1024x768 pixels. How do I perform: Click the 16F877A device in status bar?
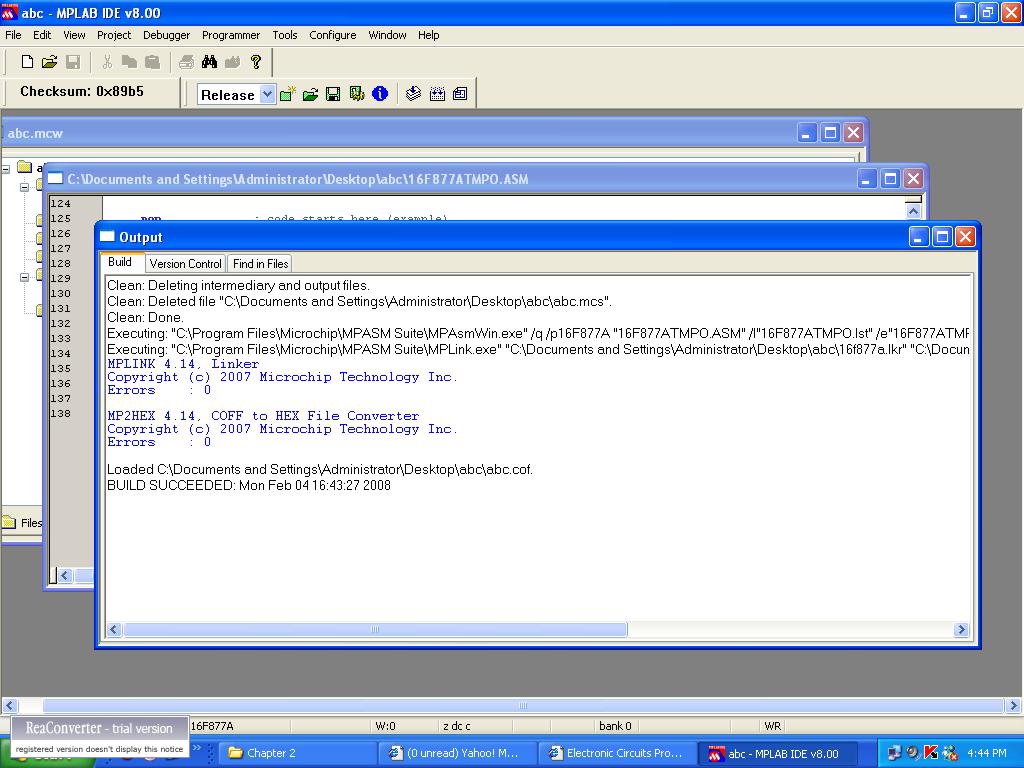click(212, 726)
